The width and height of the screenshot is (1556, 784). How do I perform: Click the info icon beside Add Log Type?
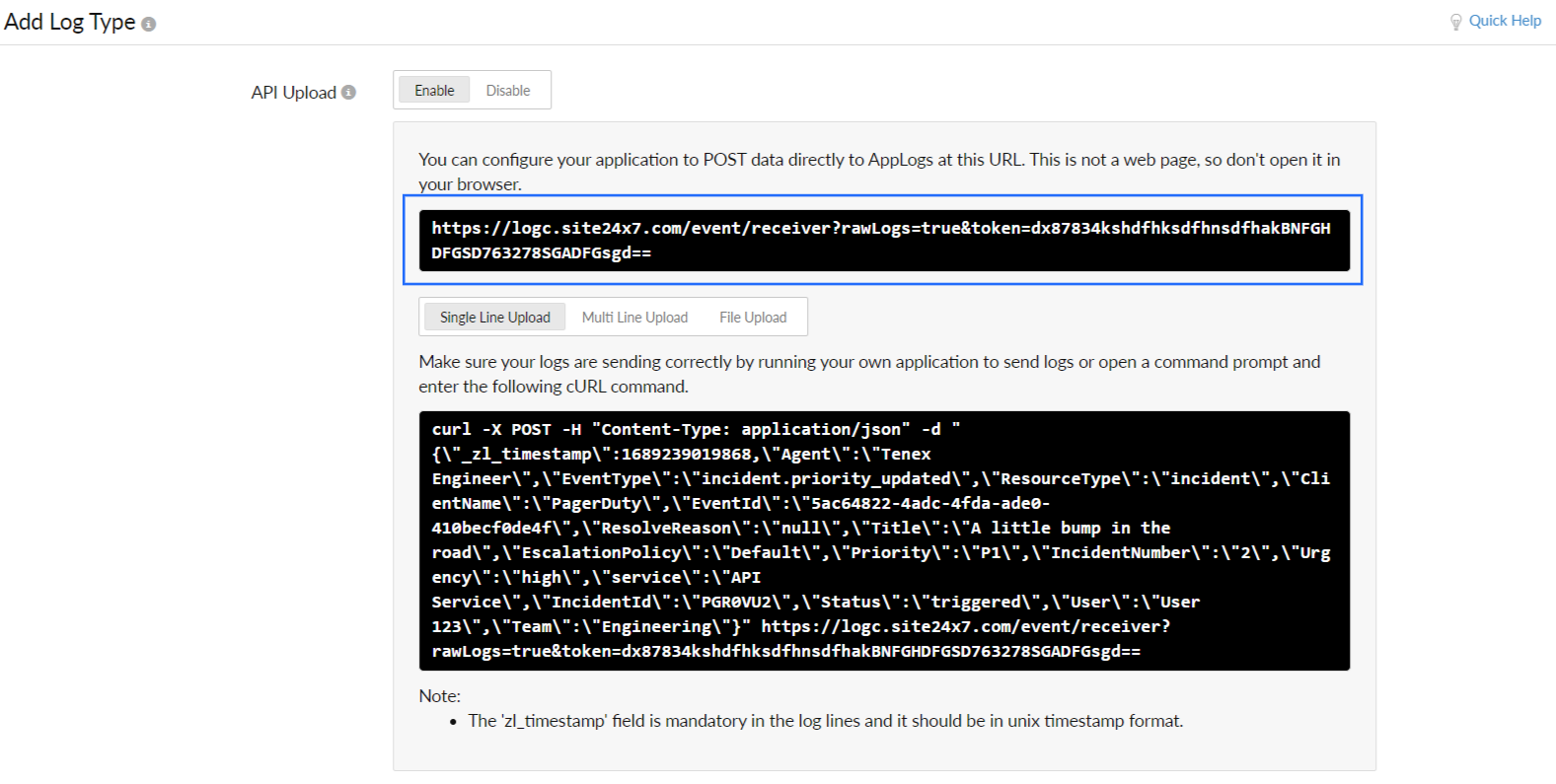[148, 24]
